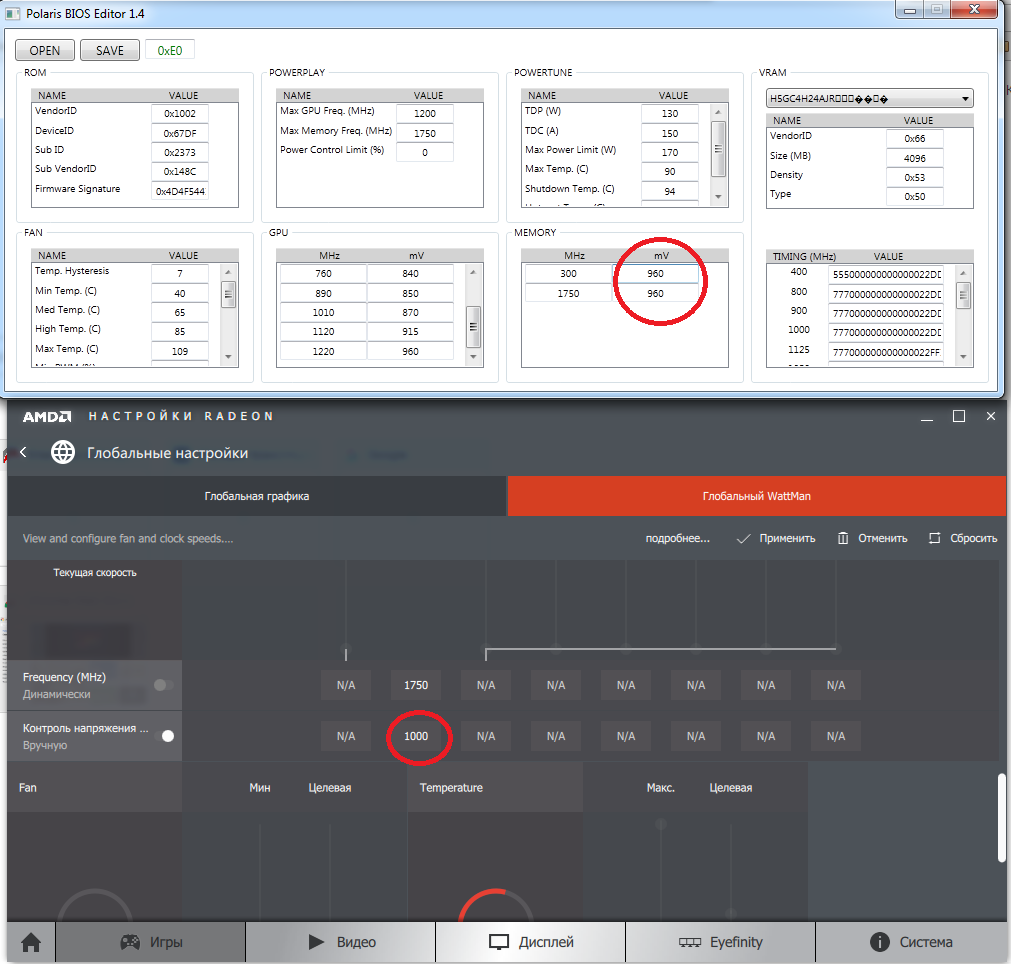The image size is (1011, 964).
Task: Edit the TDP (W) value 130
Action: point(669,113)
